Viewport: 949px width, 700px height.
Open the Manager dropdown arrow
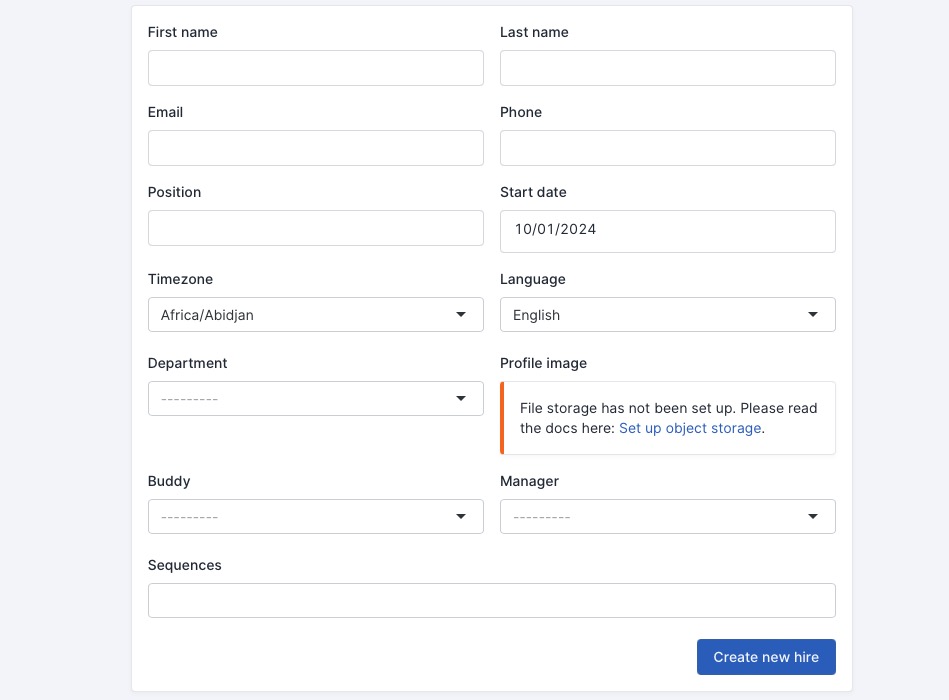point(812,516)
